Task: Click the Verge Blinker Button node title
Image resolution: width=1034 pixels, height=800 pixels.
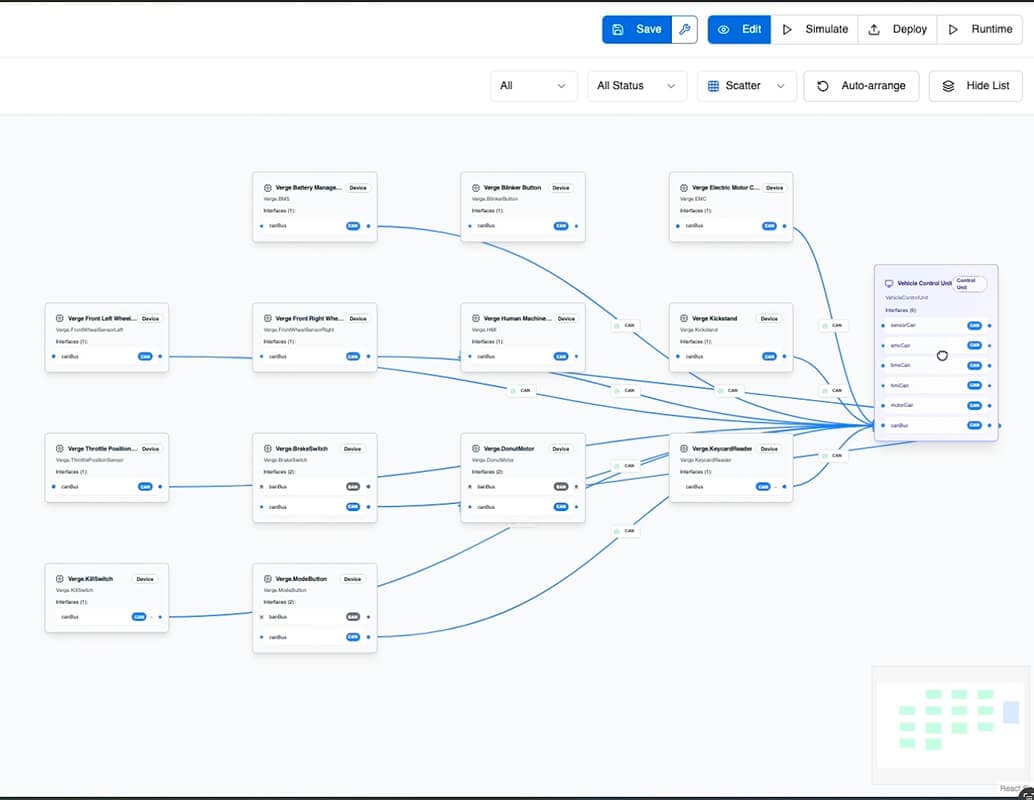Action: click(512, 188)
